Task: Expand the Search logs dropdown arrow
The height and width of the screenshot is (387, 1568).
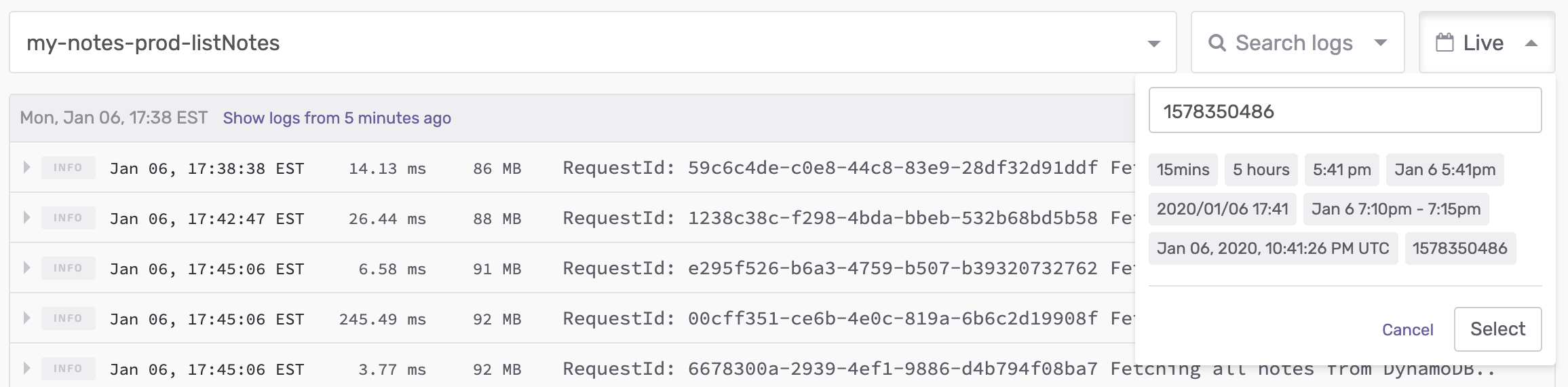Action: 1380,43
